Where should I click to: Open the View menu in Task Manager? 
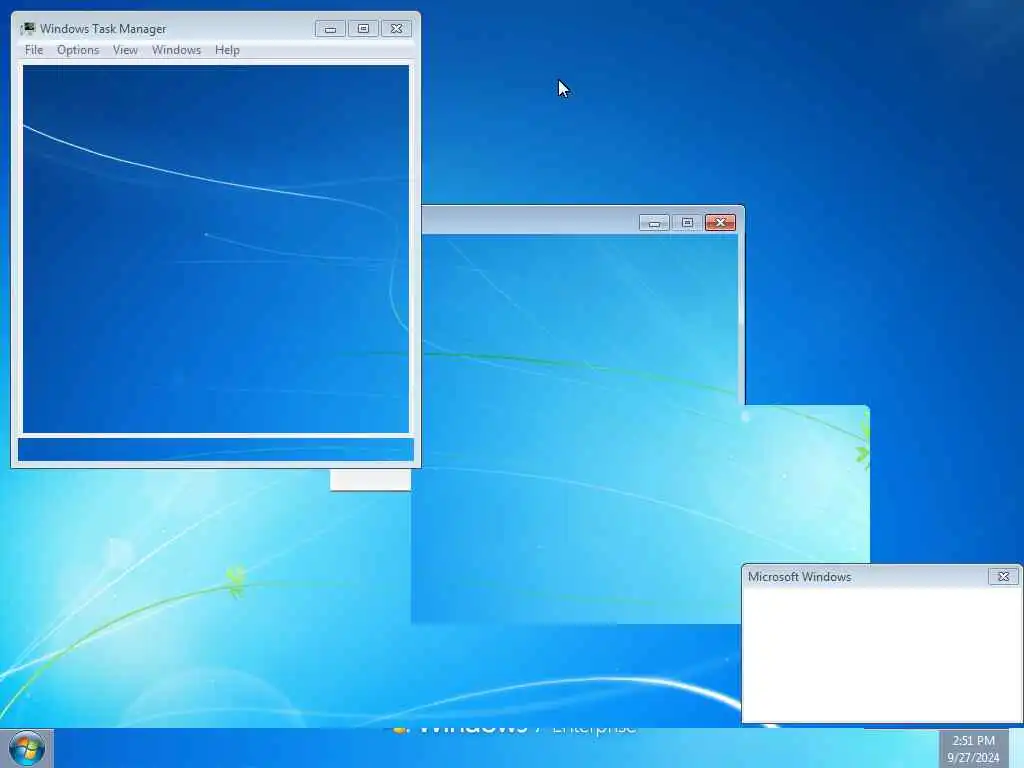[125, 50]
